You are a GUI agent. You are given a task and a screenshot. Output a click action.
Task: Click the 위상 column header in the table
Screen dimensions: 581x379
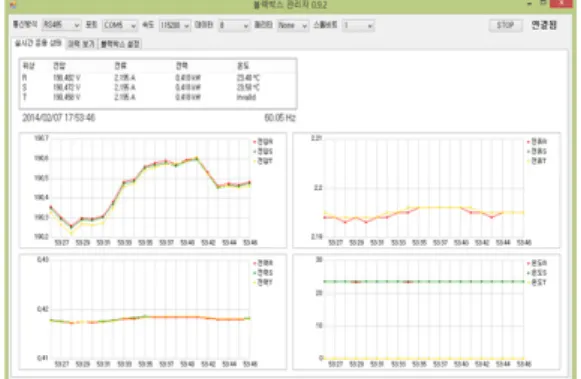tap(29, 66)
